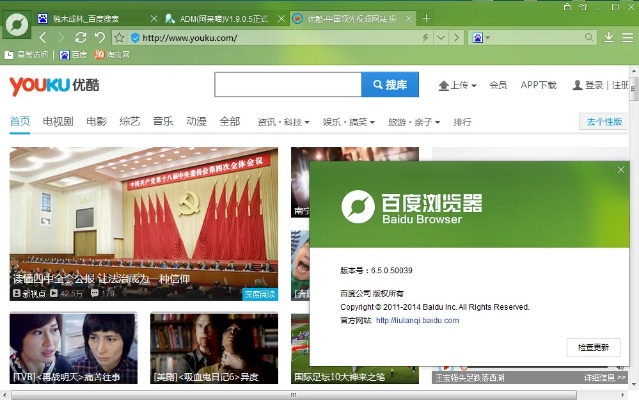639x400 pixels.
Task: Open the browser hamburger menu
Action: [x=628, y=37]
